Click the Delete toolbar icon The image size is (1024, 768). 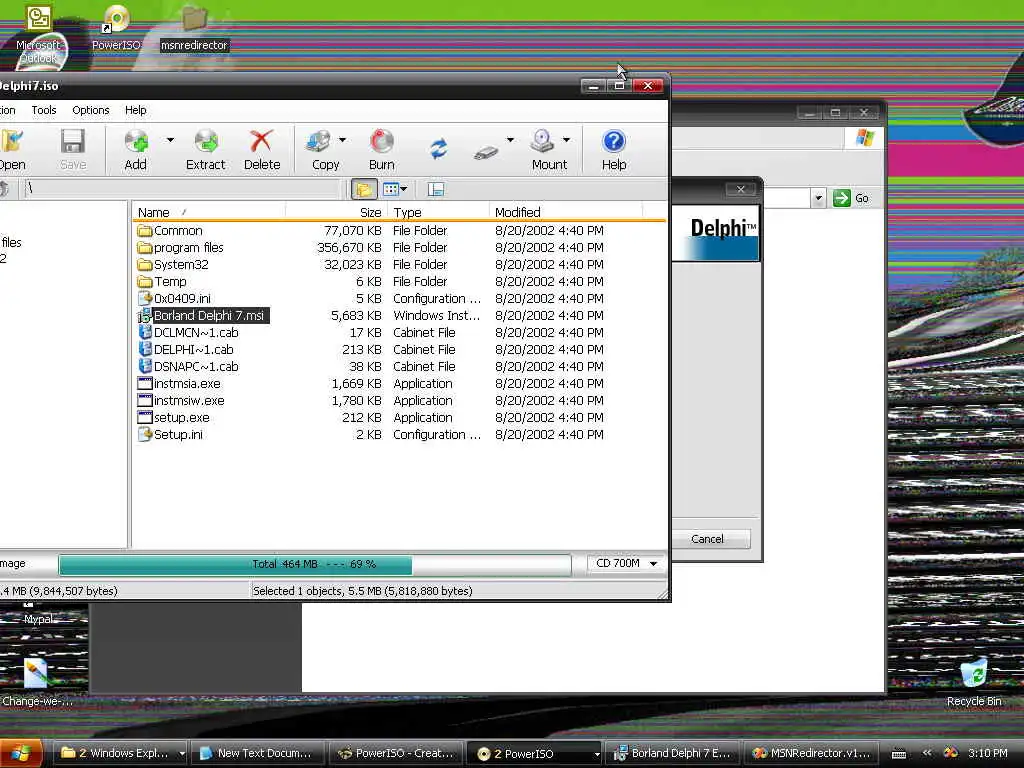[x=262, y=150]
